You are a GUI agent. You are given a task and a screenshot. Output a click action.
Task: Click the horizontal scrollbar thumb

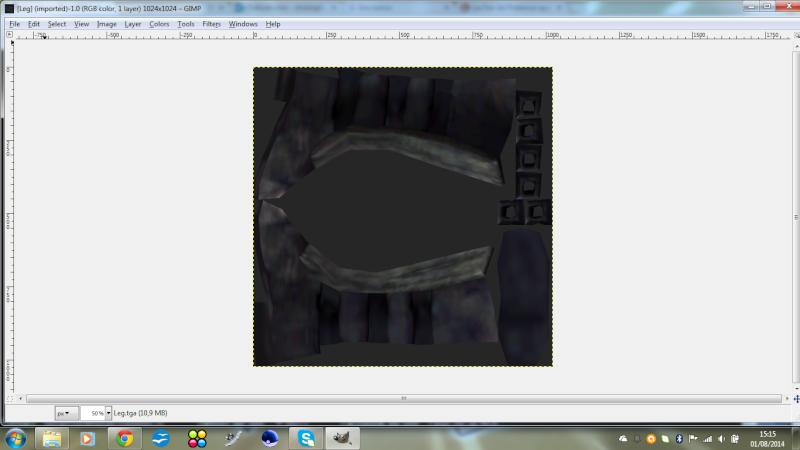[404, 398]
